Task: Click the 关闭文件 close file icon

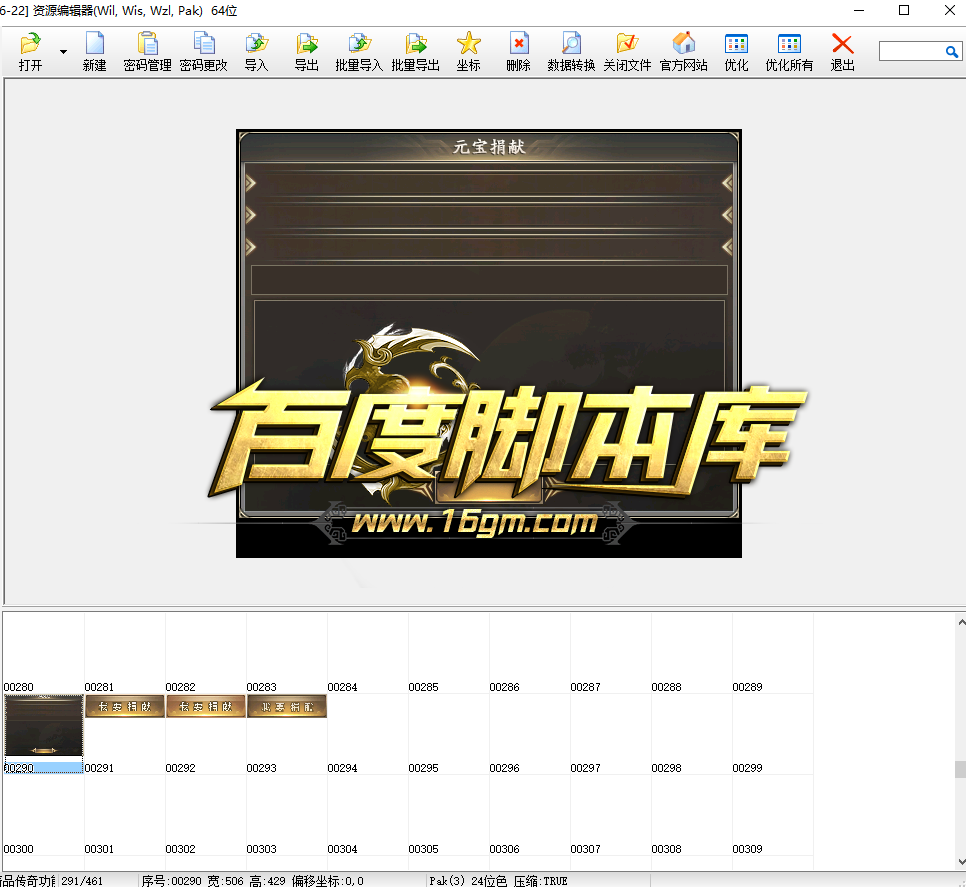Action: pos(627,52)
